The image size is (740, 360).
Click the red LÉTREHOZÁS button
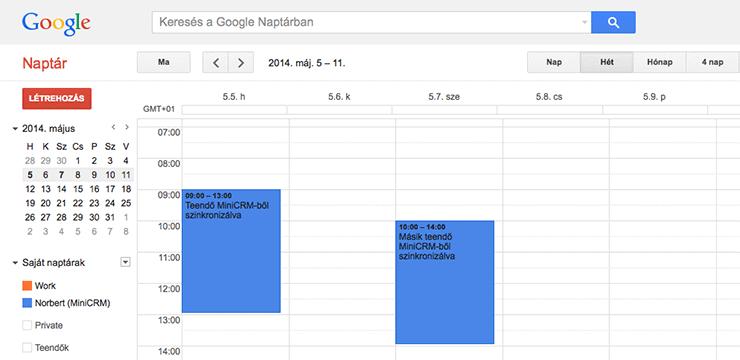pos(57,99)
